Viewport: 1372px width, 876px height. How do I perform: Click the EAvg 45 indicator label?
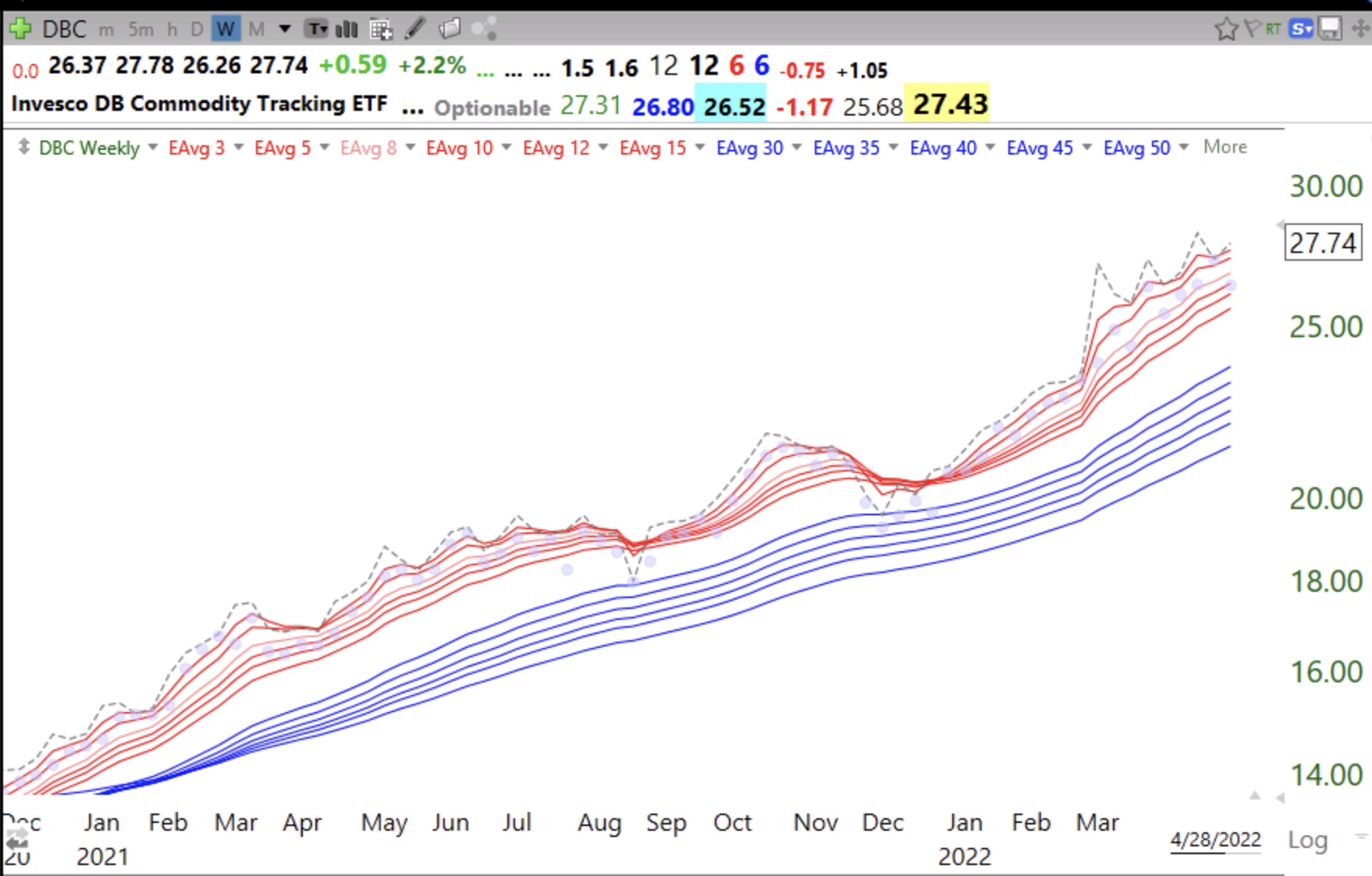click(1040, 148)
